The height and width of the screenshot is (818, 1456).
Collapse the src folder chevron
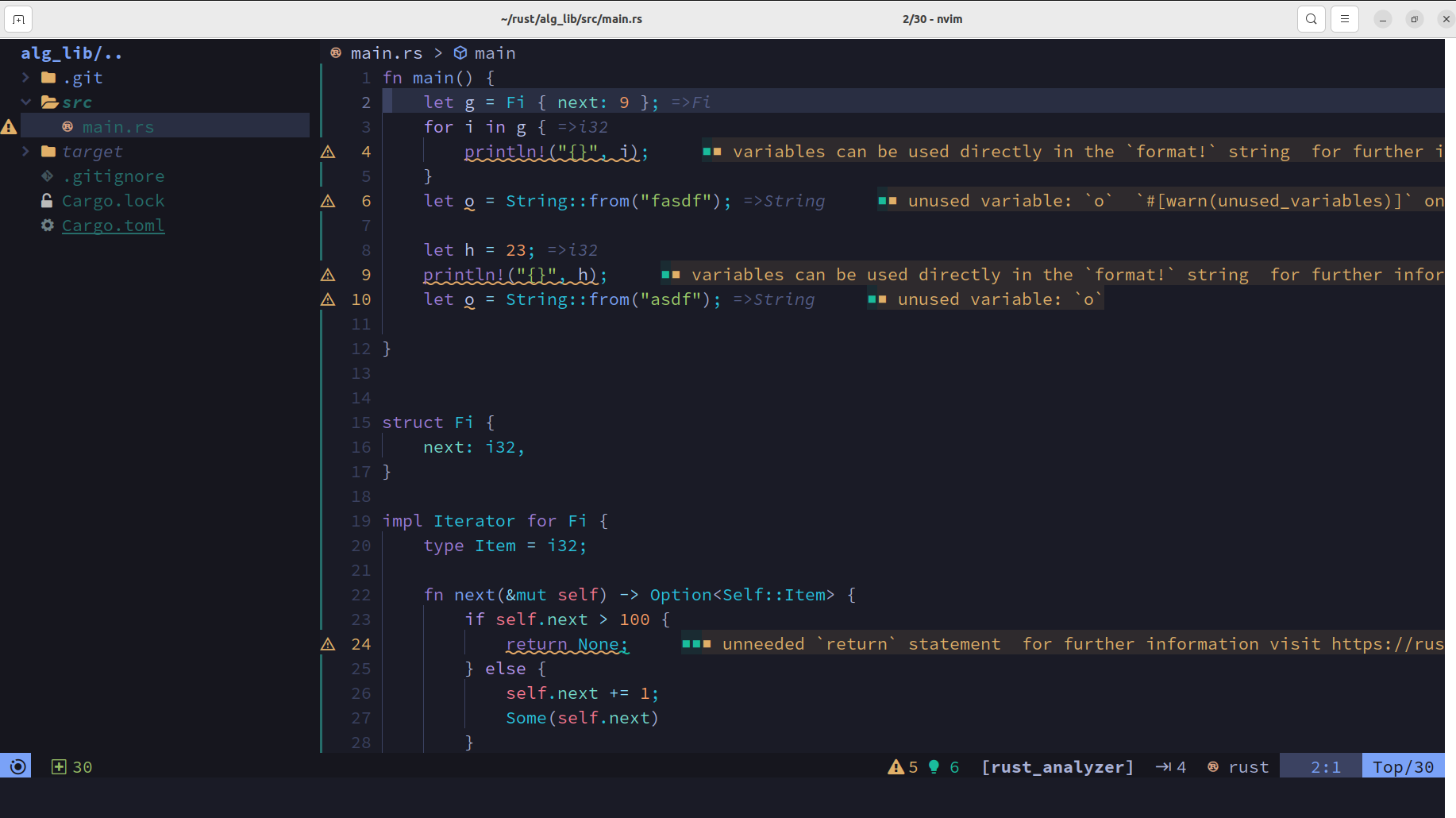click(25, 102)
